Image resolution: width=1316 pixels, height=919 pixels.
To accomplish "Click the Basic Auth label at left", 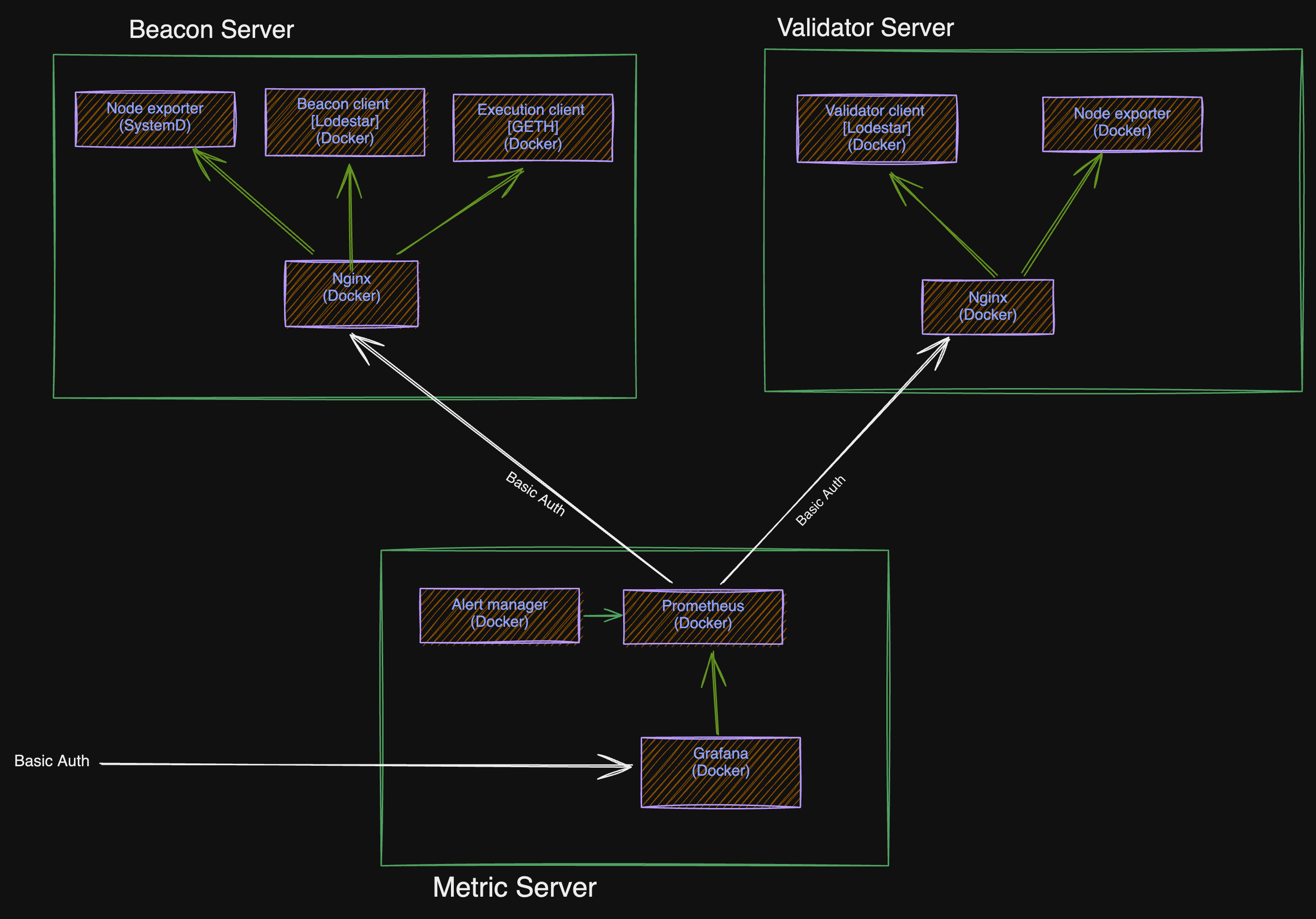I will 52,761.
